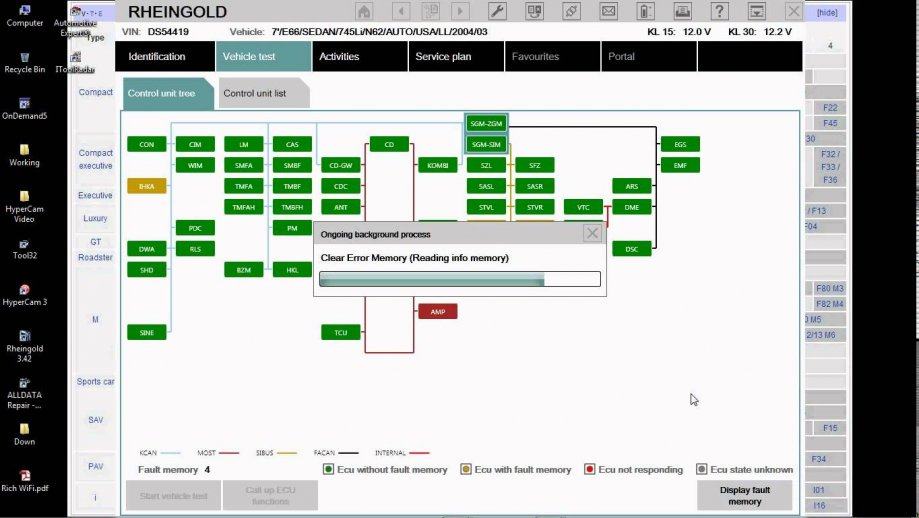Open the envelope message icon
The height and width of the screenshot is (518, 919).
click(608, 11)
